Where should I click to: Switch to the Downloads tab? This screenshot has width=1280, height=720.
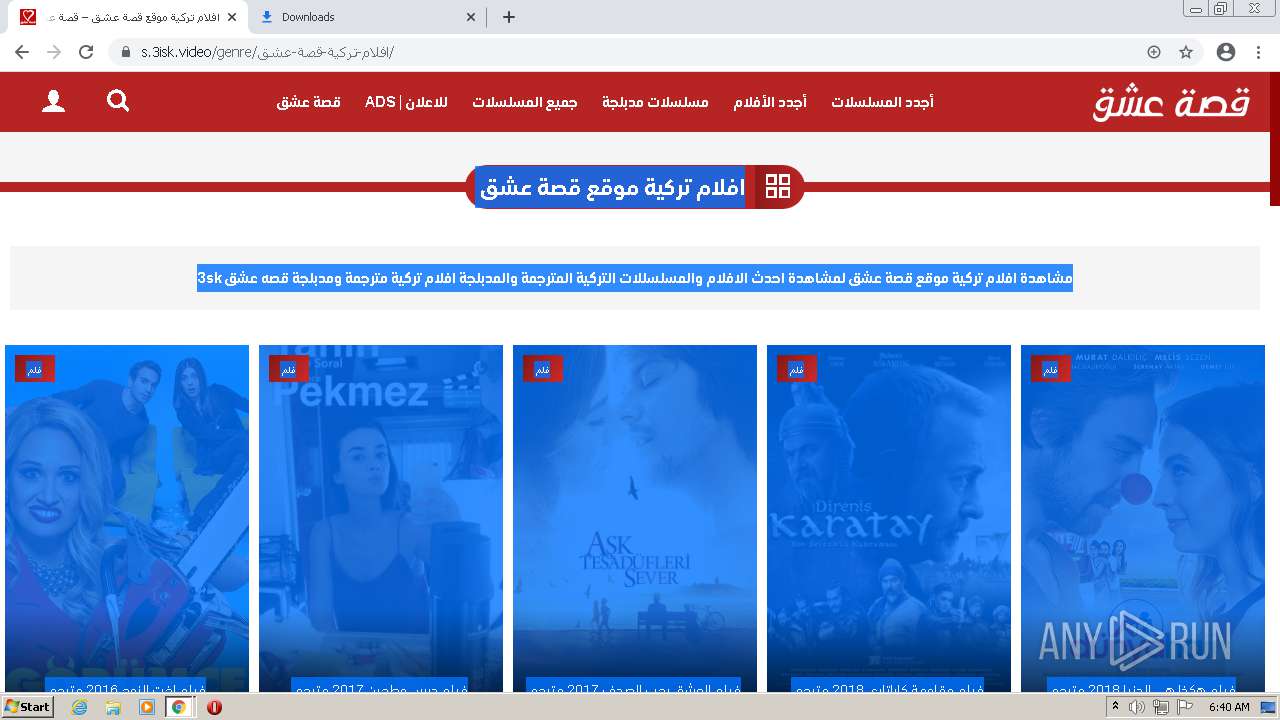pyautogui.click(x=367, y=17)
